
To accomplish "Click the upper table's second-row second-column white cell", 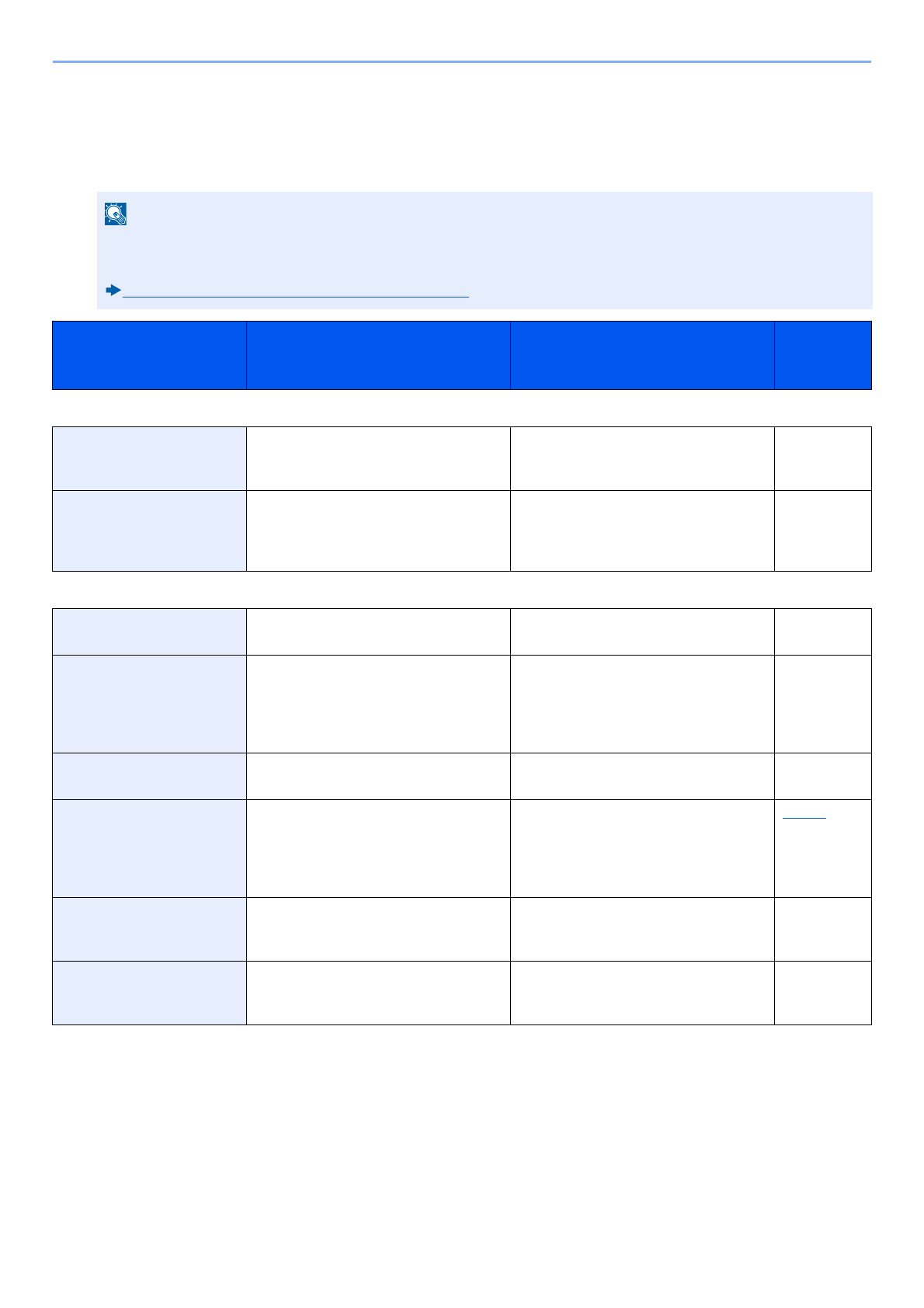I will [378, 531].
